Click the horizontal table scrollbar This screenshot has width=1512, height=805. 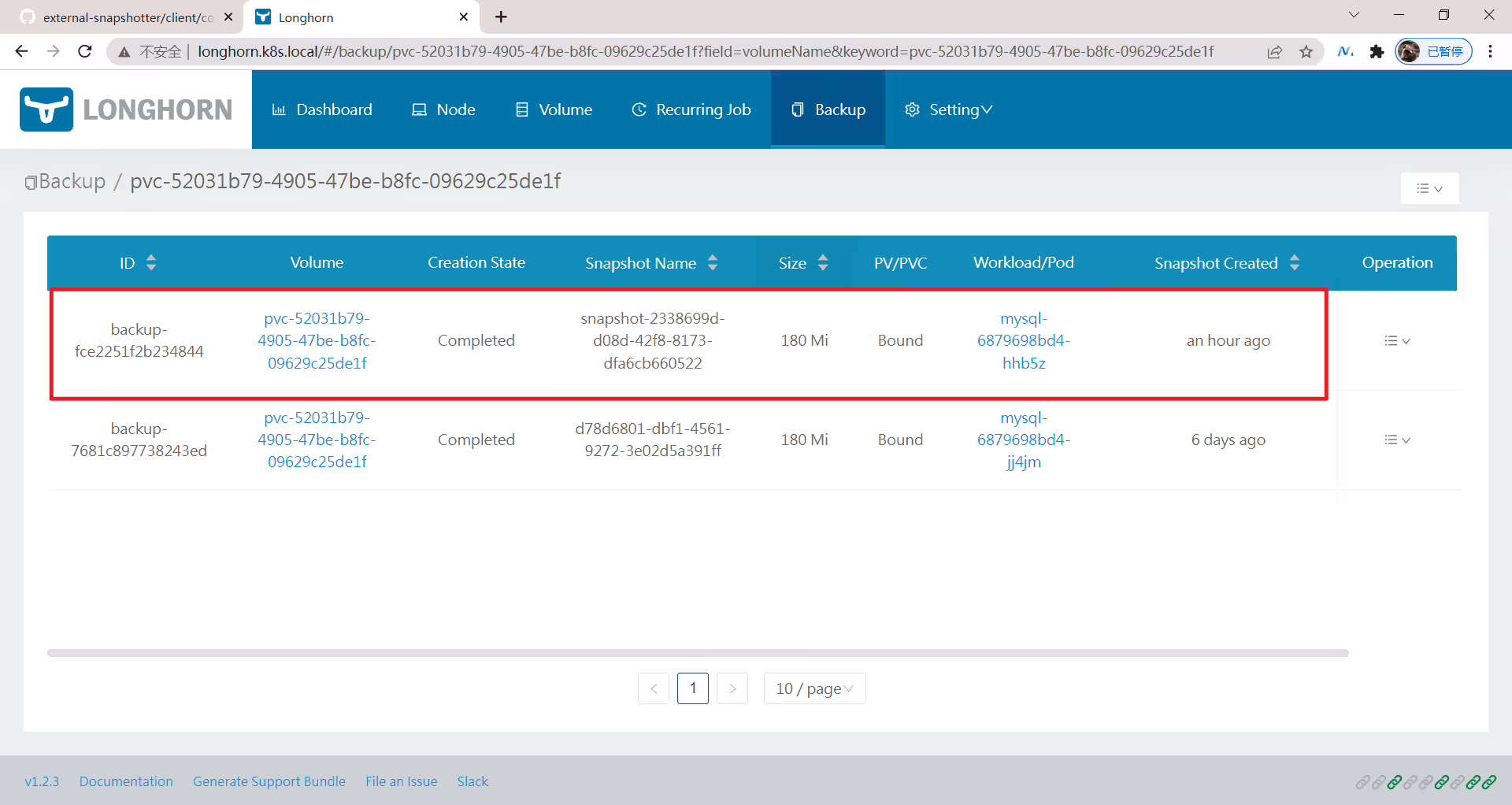pos(698,653)
